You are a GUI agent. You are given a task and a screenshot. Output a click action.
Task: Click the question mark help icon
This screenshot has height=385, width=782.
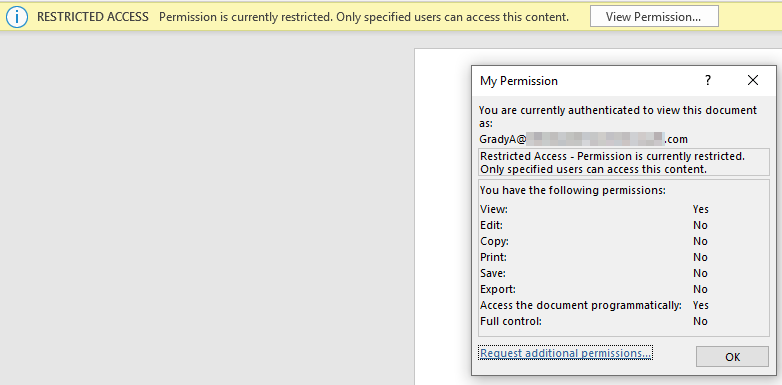tap(708, 80)
